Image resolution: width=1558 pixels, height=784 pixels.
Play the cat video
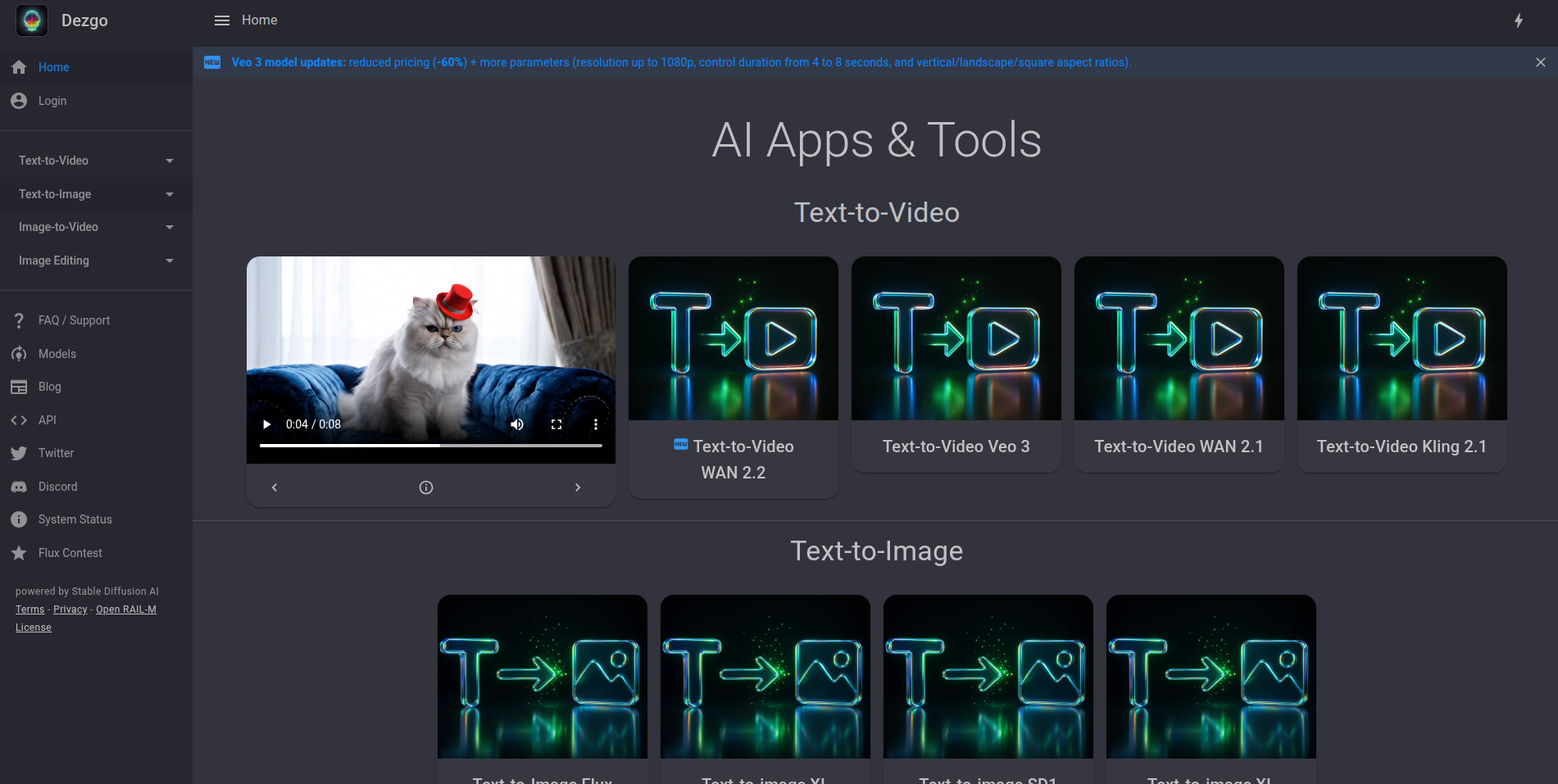pyautogui.click(x=266, y=424)
